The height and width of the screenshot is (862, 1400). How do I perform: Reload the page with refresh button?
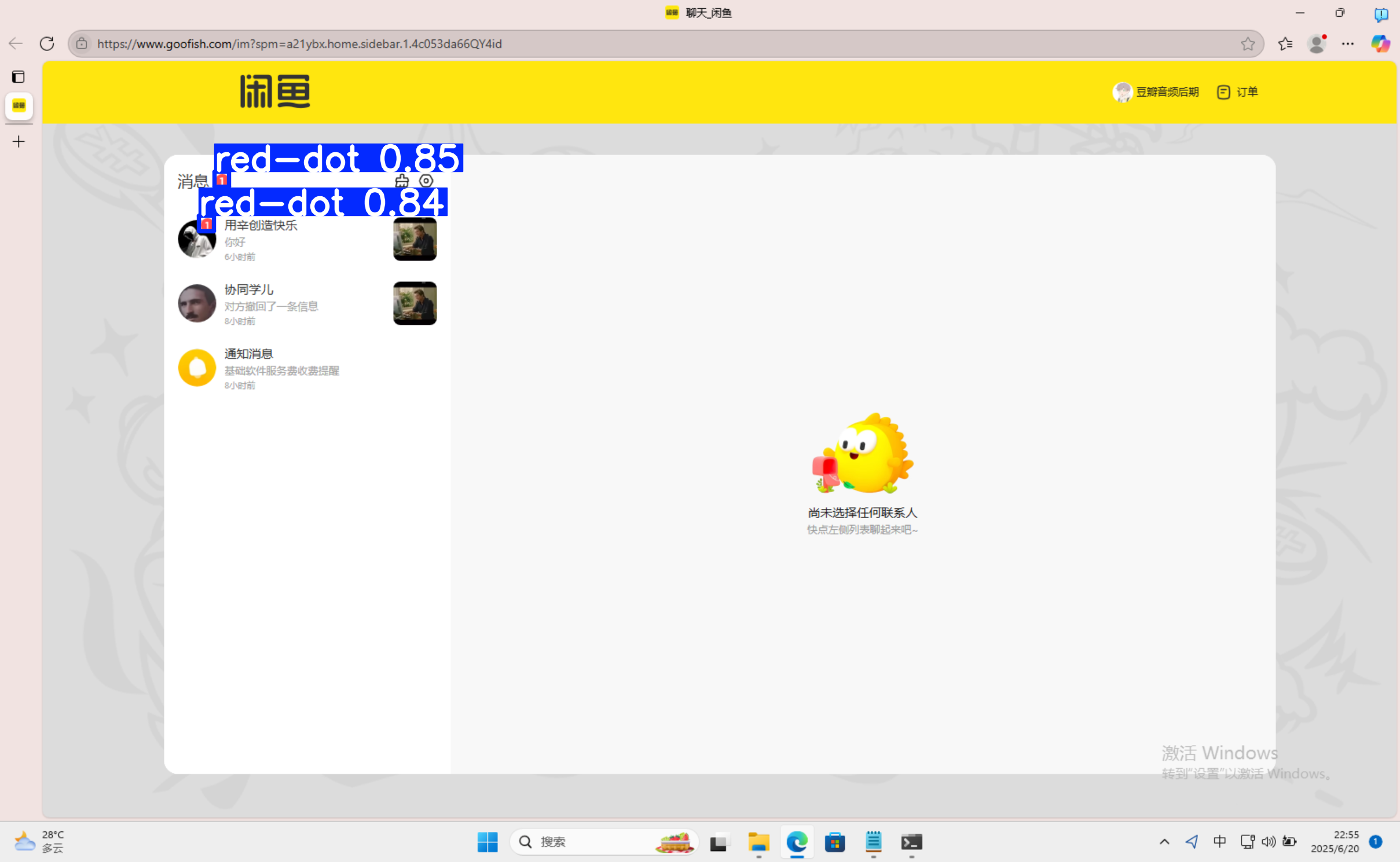tap(47, 43)
